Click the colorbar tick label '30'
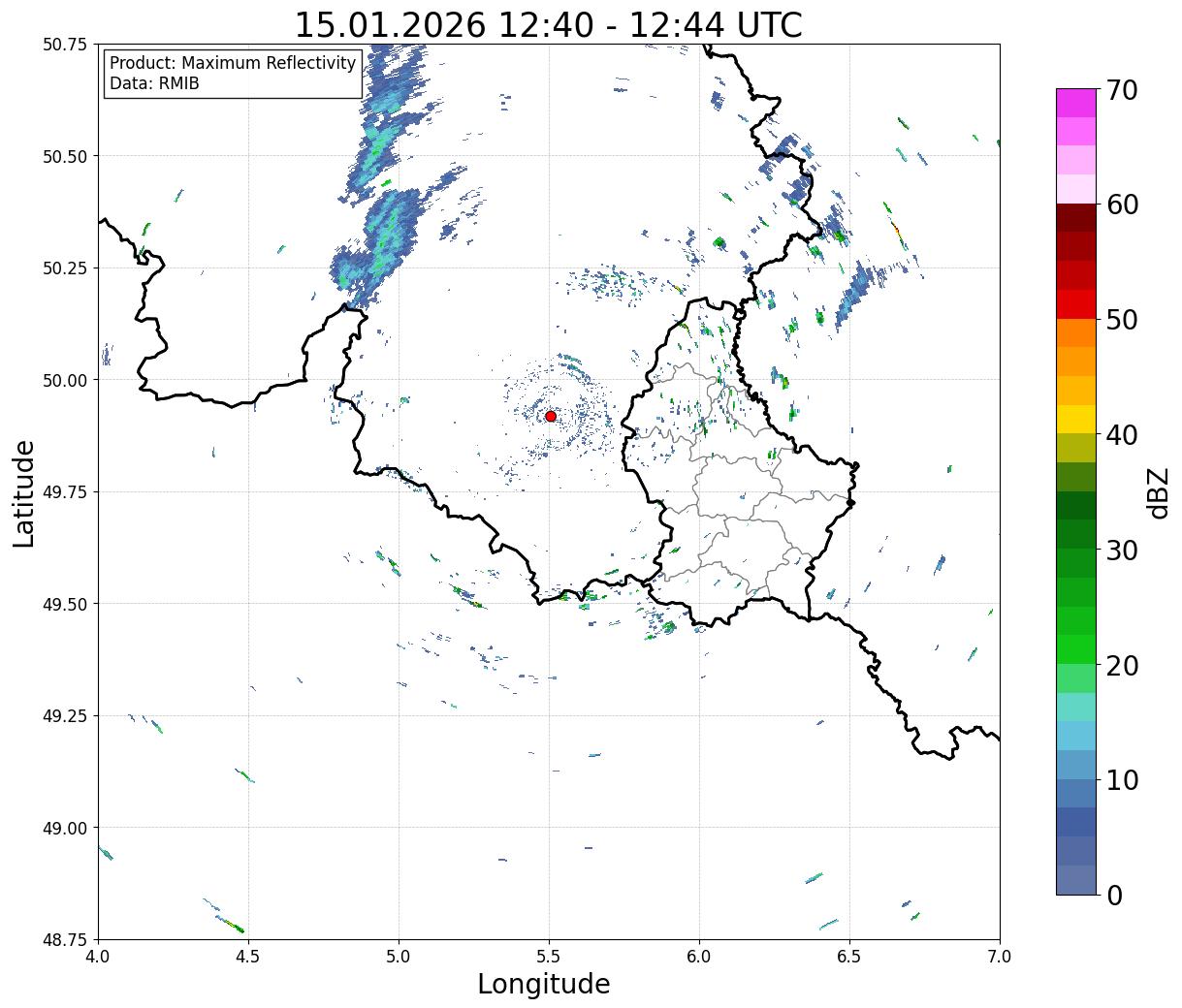The height and width of the screenshot is (1008, 1182). point(1121,550)
